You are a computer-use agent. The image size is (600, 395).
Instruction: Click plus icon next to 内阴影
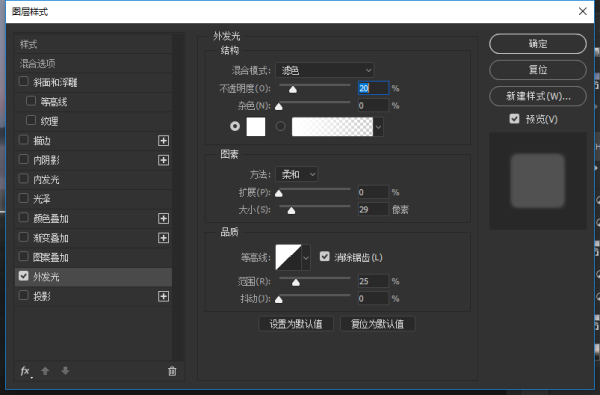[163, 160]
